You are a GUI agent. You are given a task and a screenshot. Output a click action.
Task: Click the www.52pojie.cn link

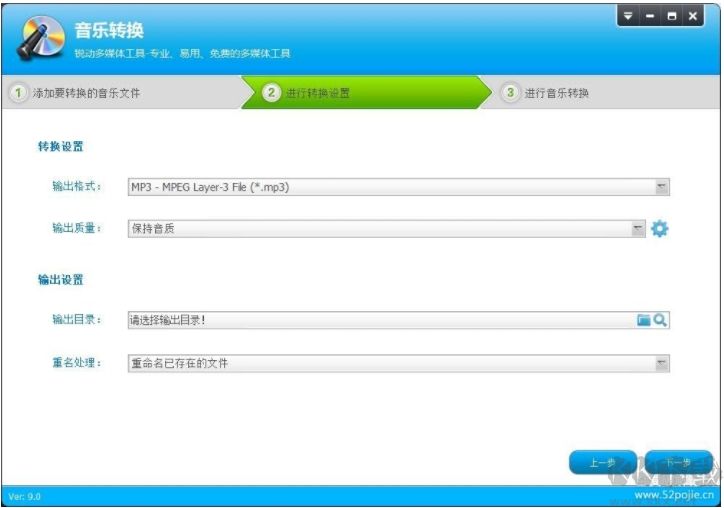coord(674,495)
